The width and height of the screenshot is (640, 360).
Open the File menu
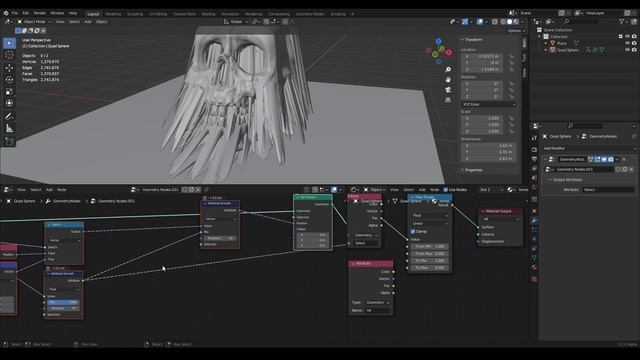click(x=15, y=13)
